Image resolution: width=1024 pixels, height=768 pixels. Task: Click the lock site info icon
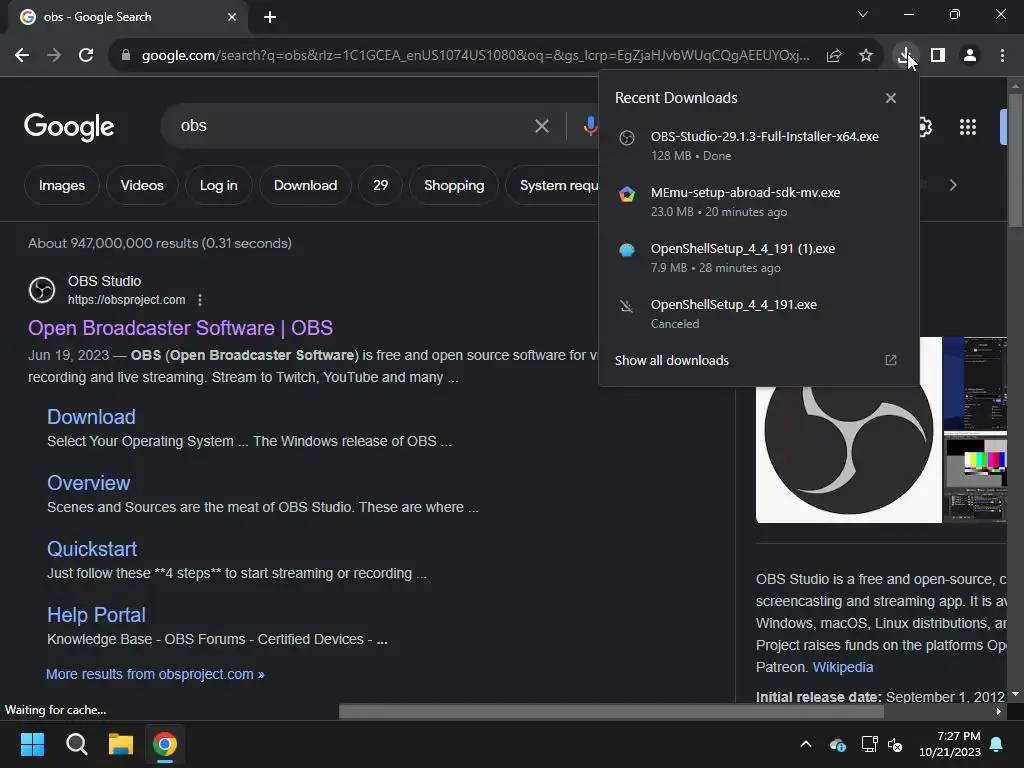pyautogui.click(x=126, y=56)
